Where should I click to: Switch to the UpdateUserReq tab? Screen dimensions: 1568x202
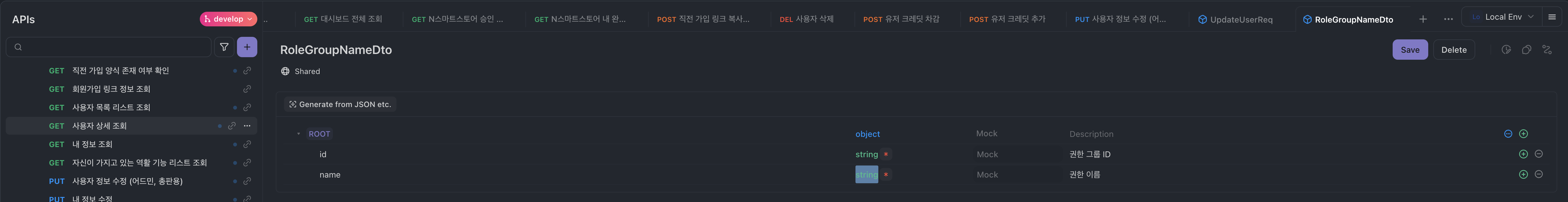click(x=1235, y=19)
